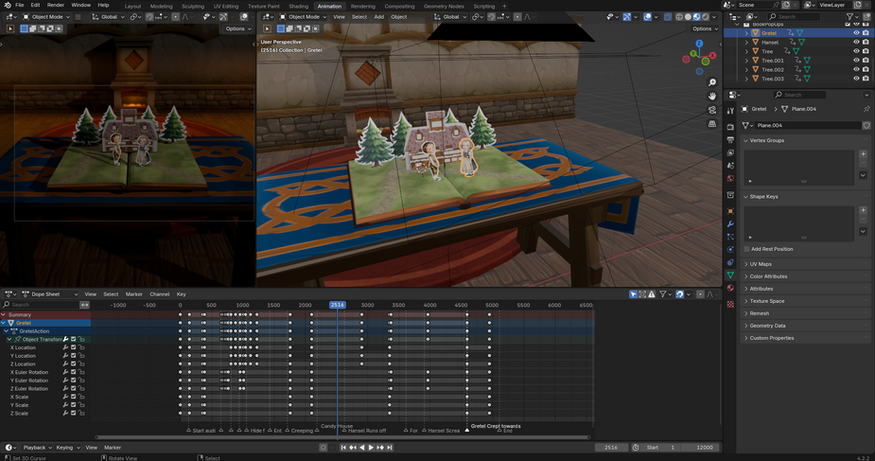Open the Global transform orientation dropdown in main viewport
Screen dimensions: 875x461
click(450, 17)
